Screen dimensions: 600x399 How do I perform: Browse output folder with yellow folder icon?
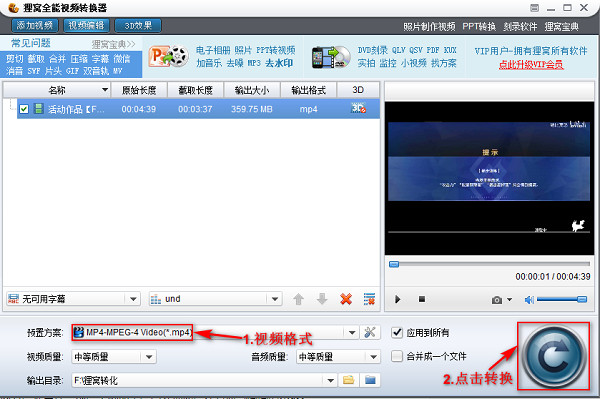pyautogui.click(x=348, y=380)
